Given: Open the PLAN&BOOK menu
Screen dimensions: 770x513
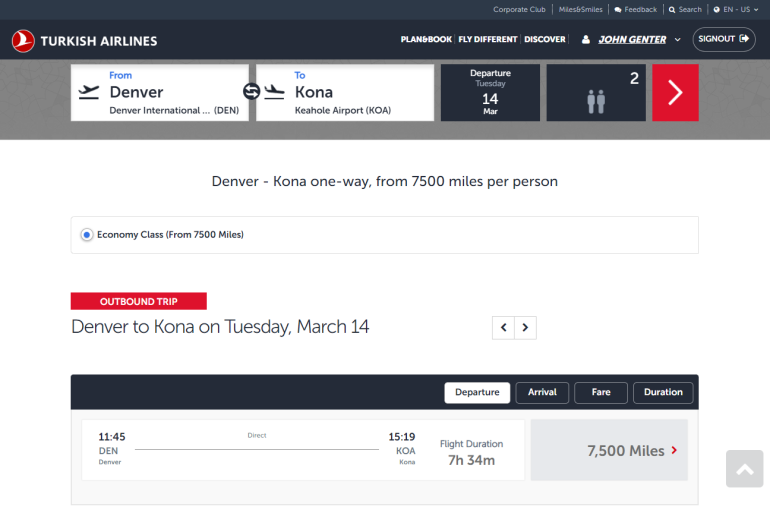Looking at the screenshot, I should point(426,40).
